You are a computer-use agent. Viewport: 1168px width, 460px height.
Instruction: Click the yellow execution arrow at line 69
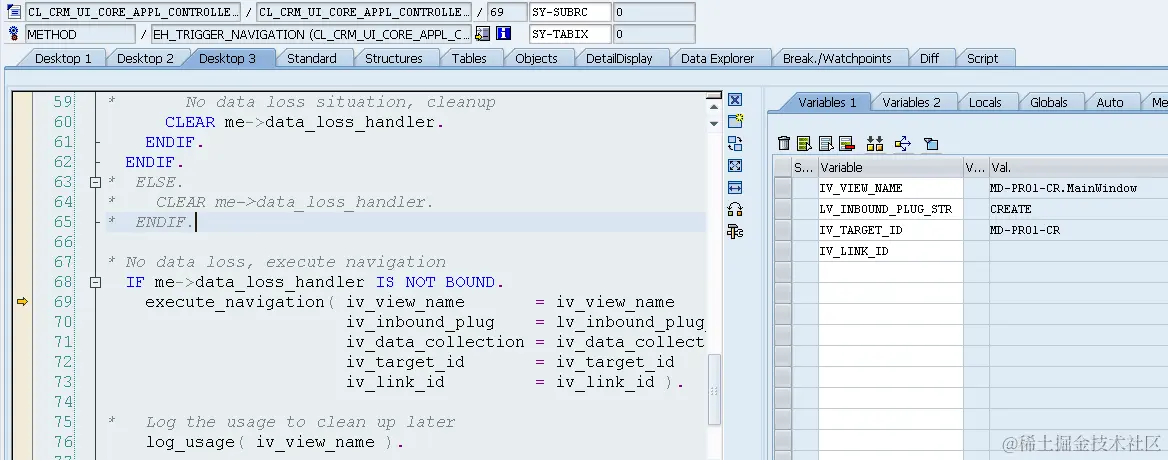22,301
